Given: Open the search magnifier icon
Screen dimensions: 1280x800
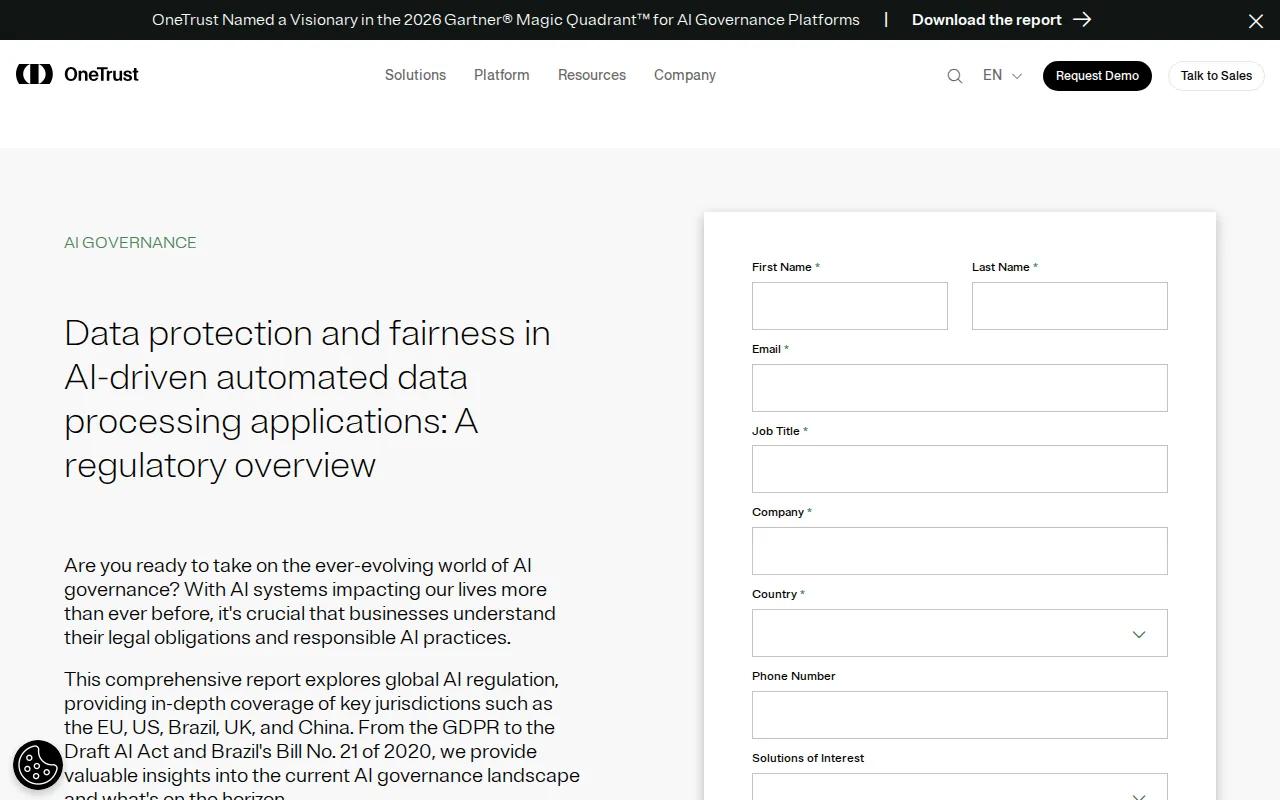Looking at the screenshot, I should (x=955, y=76).
